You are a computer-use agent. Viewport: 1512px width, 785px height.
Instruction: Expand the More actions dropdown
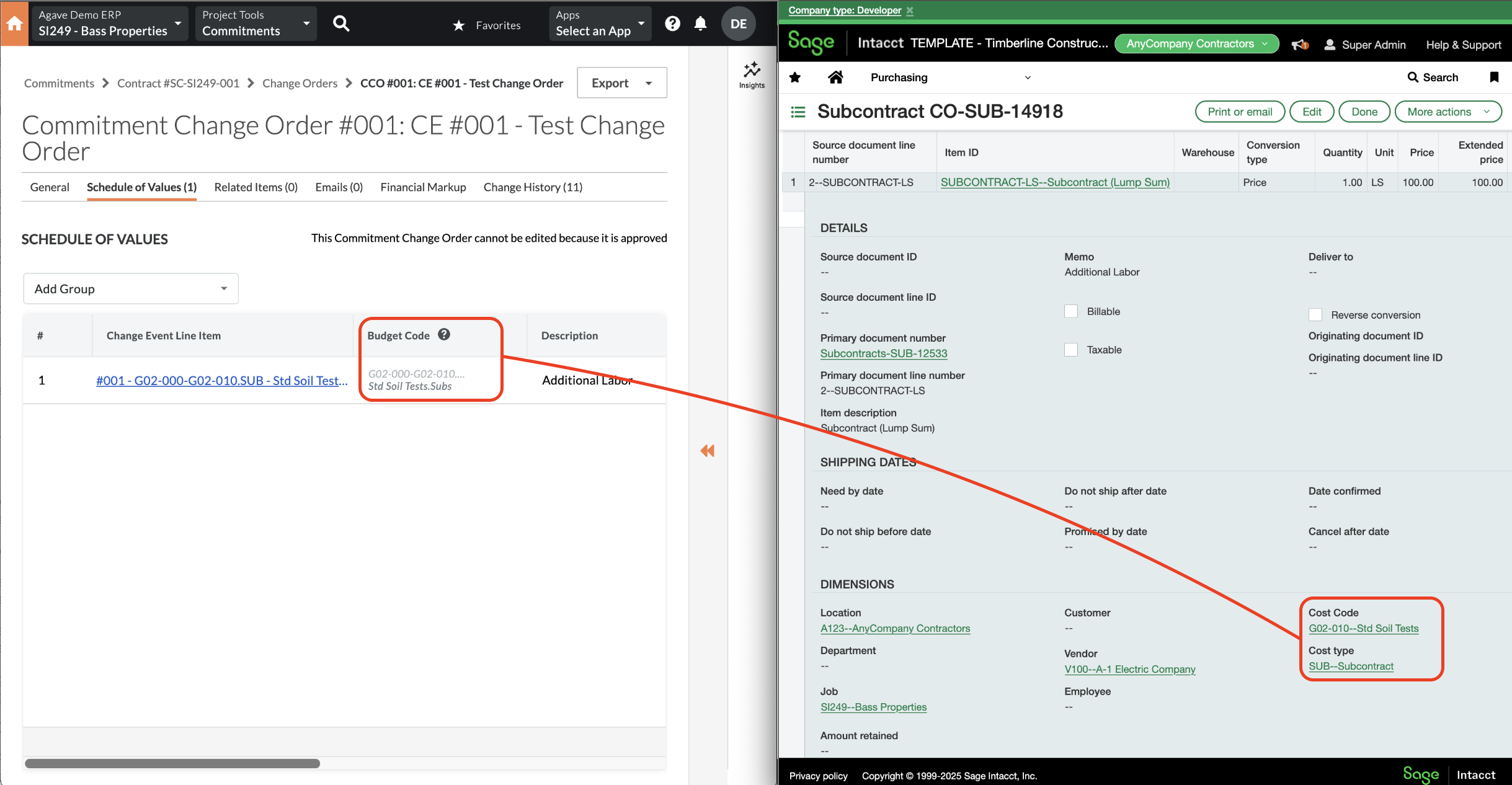(1448, 112)
